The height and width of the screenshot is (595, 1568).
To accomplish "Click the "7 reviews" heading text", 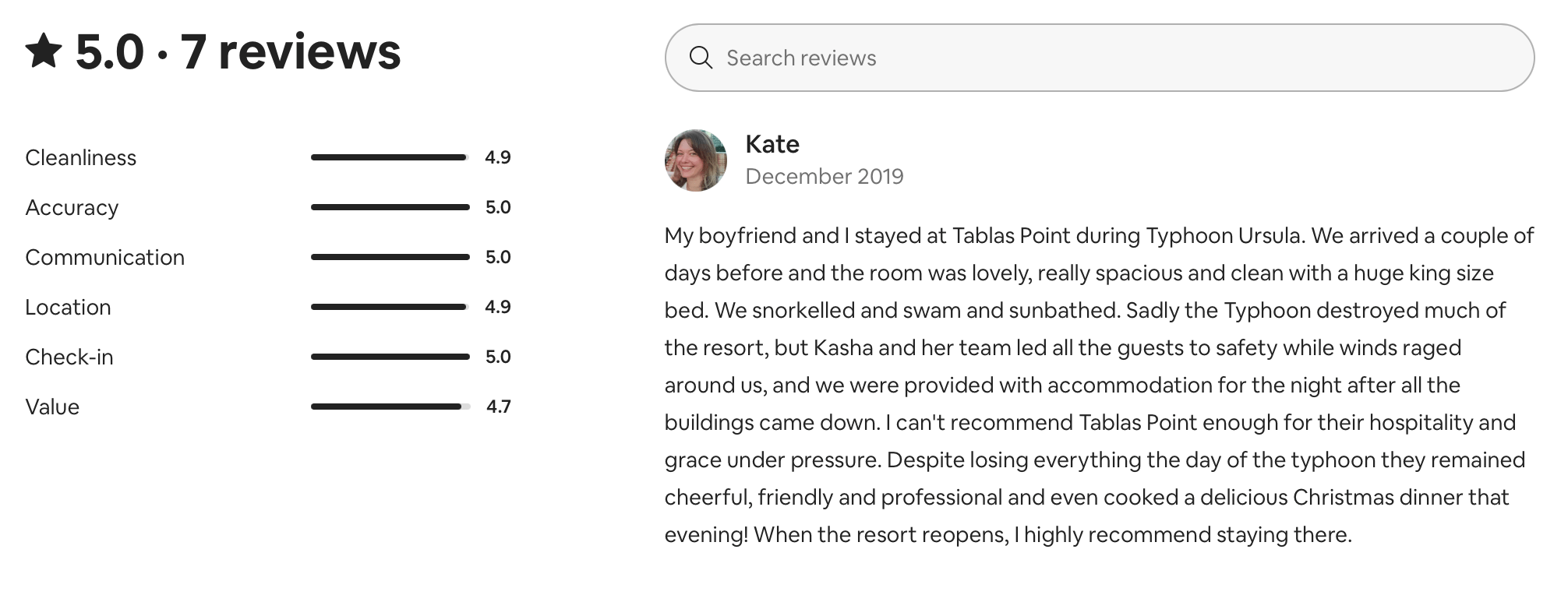I will pyautogui.click(x=290, y=51).
